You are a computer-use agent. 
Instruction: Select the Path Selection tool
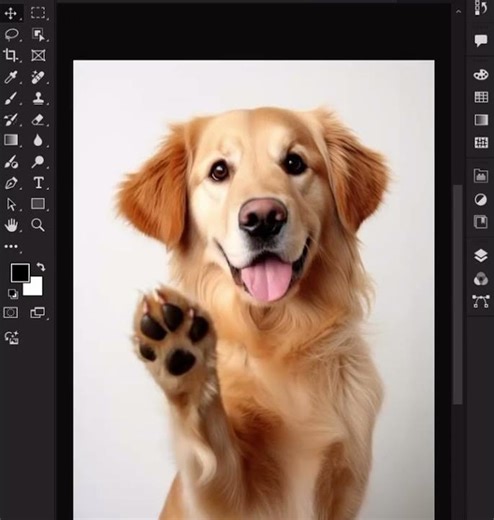pos(11,204)
